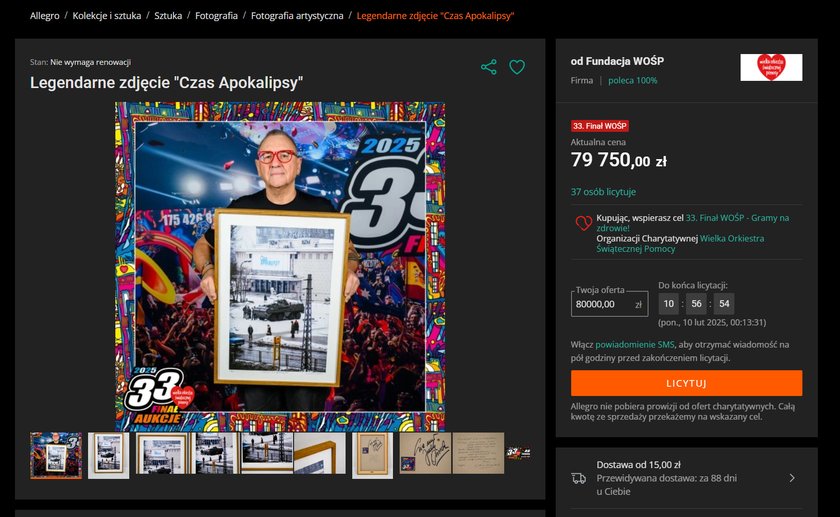Open the Fotografia artystyczna breadcrumb
The height and width of the screenshot is (517, 840).
(297, 16)
